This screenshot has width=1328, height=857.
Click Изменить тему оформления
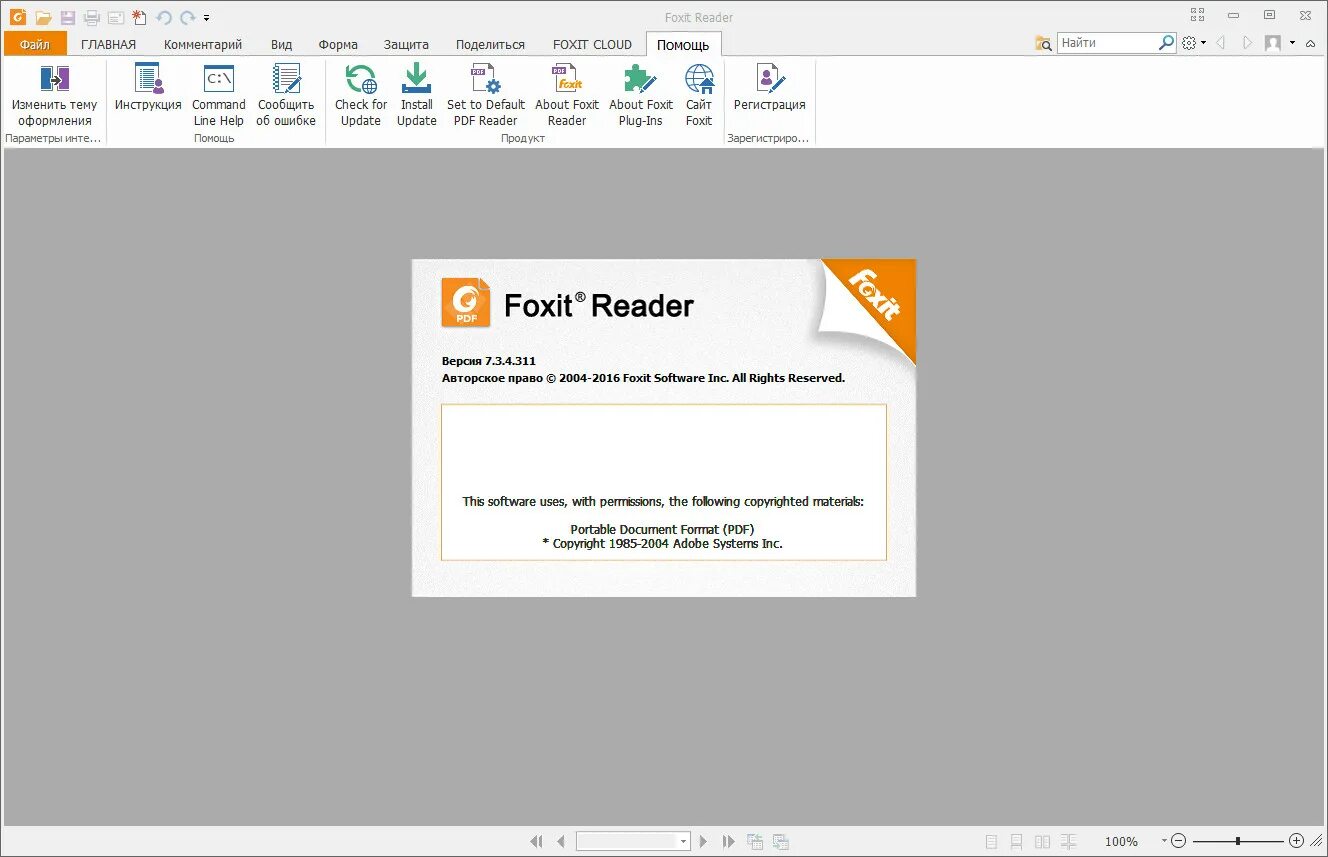(x=55, y=95)
